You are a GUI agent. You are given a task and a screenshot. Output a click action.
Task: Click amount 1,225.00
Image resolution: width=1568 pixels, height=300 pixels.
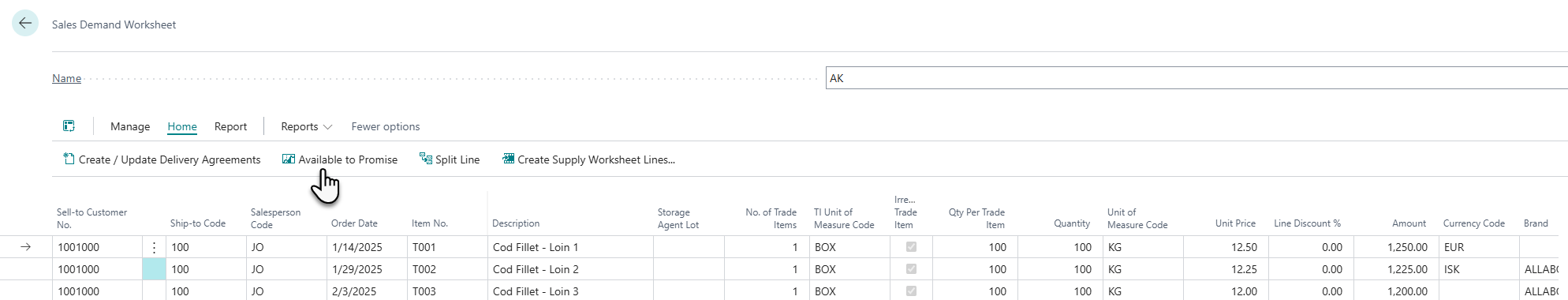click(x=1396, y=269)
